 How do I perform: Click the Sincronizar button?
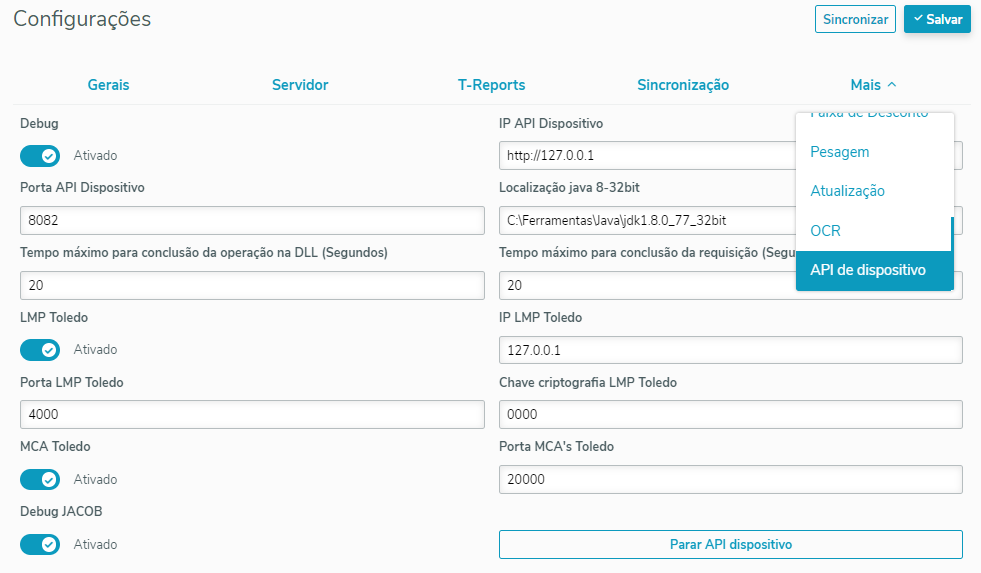[x=855, y=19]
